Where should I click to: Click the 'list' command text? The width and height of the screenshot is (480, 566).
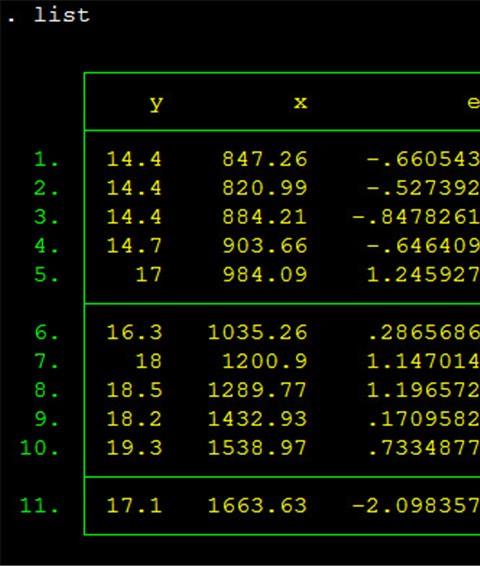click(61, 15)
